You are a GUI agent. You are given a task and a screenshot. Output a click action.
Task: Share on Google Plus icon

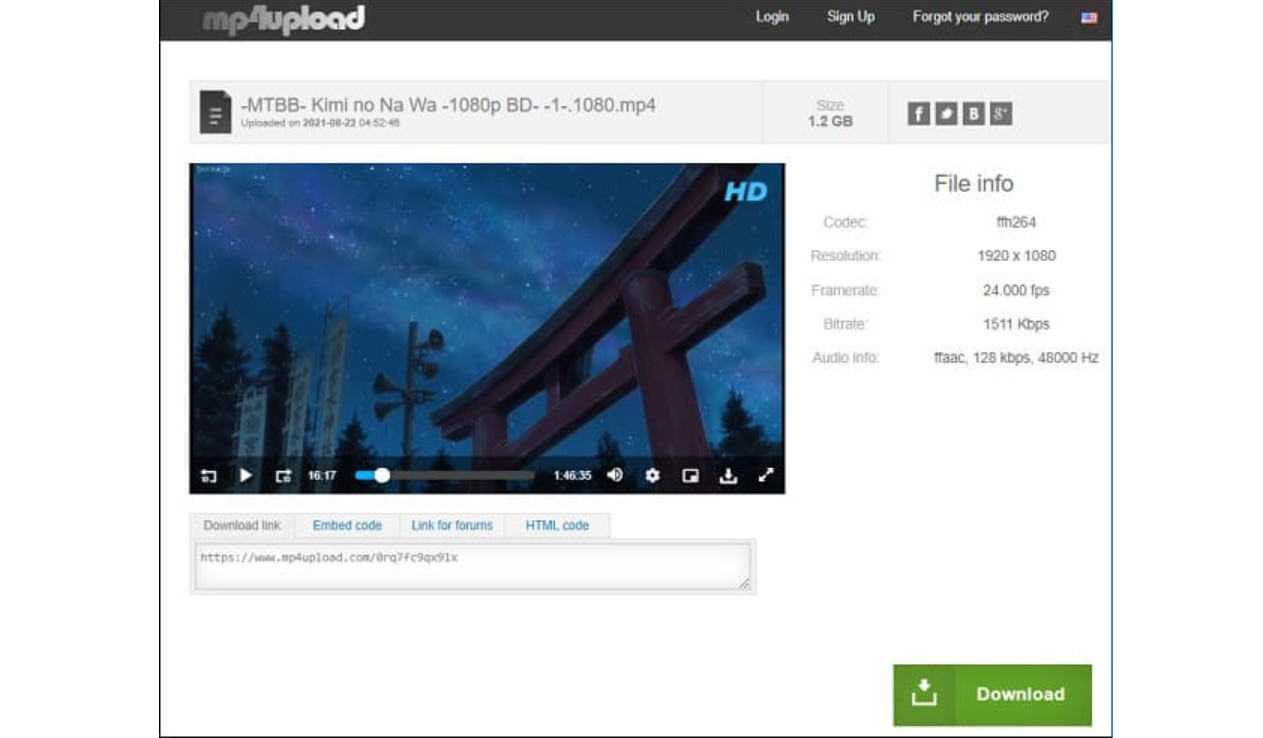[1001, 113]
